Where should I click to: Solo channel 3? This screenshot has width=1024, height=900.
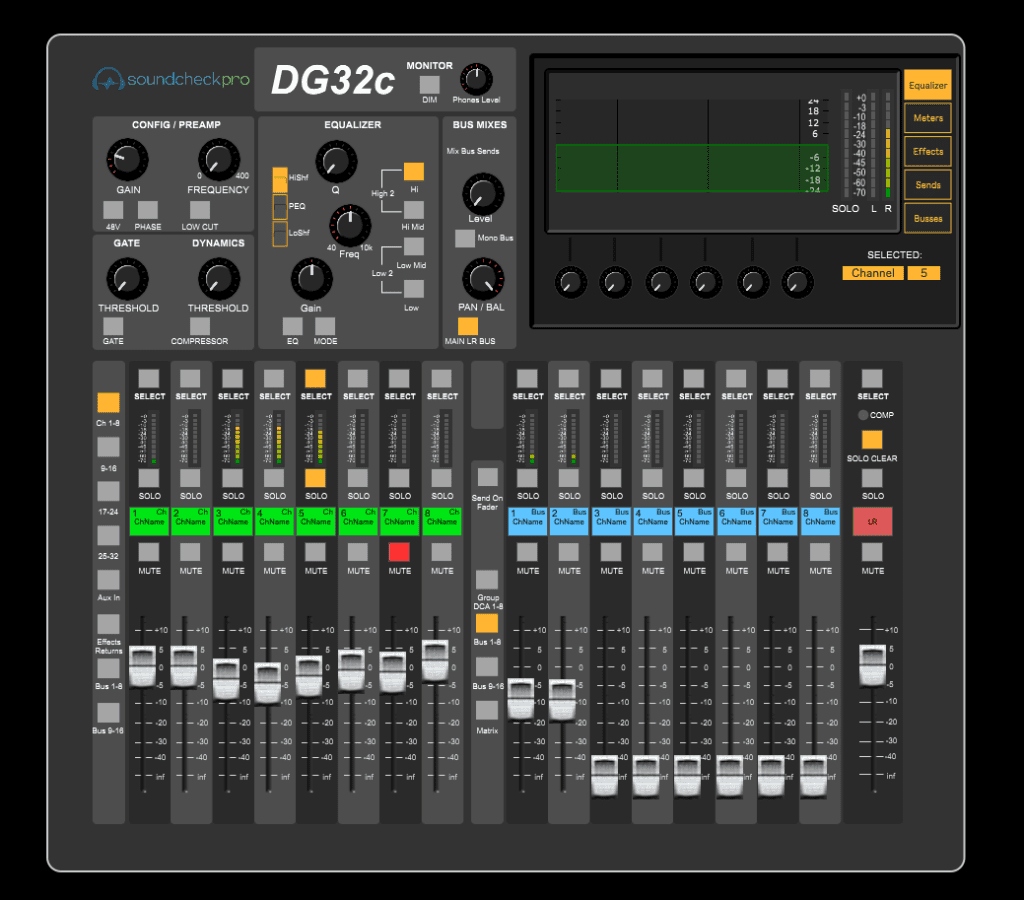pos(232,478)
